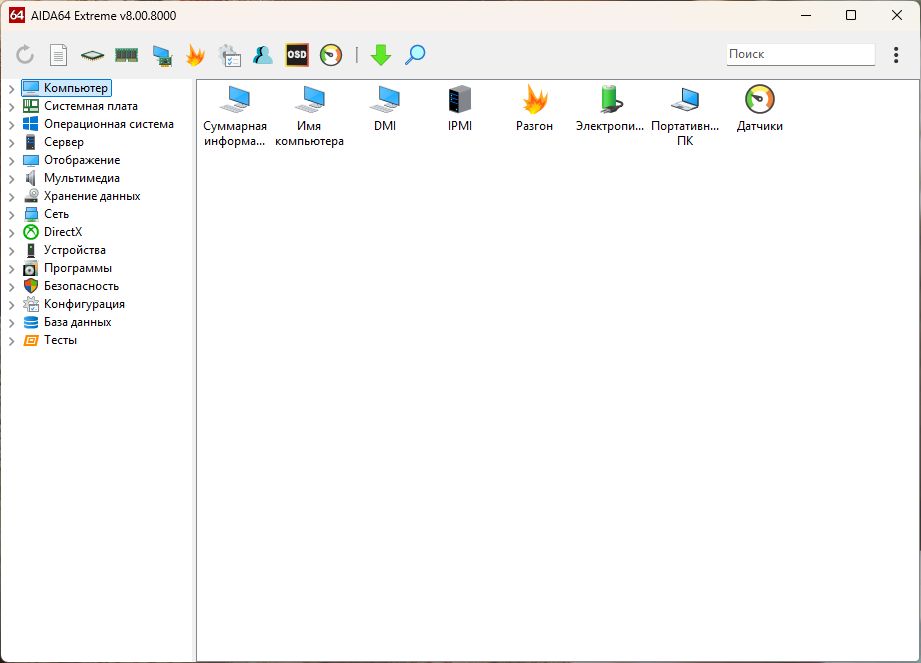921x663 pixels.
Task: Expand the Программы tree node
Action: [11, 269]
